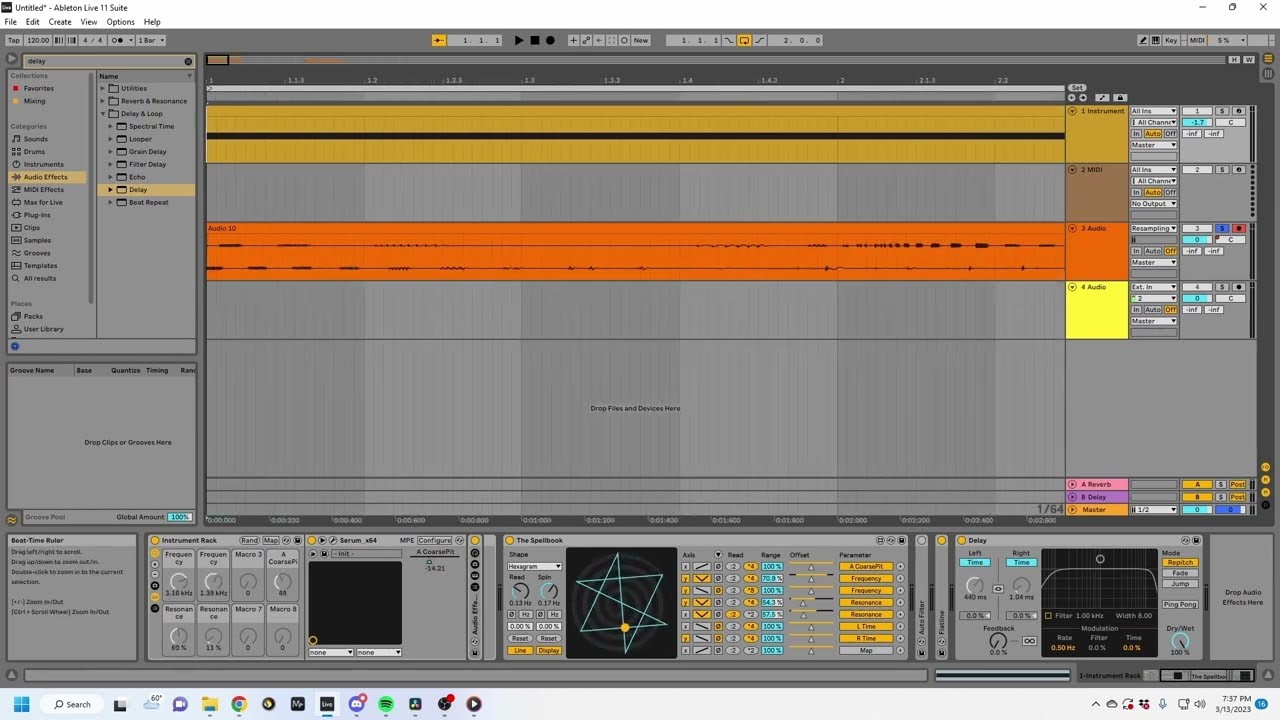The height and width of the screenshot is (720, 1280).
Task: Expand the Utilities folder in the browser
Action: click(x=102, y=88)
